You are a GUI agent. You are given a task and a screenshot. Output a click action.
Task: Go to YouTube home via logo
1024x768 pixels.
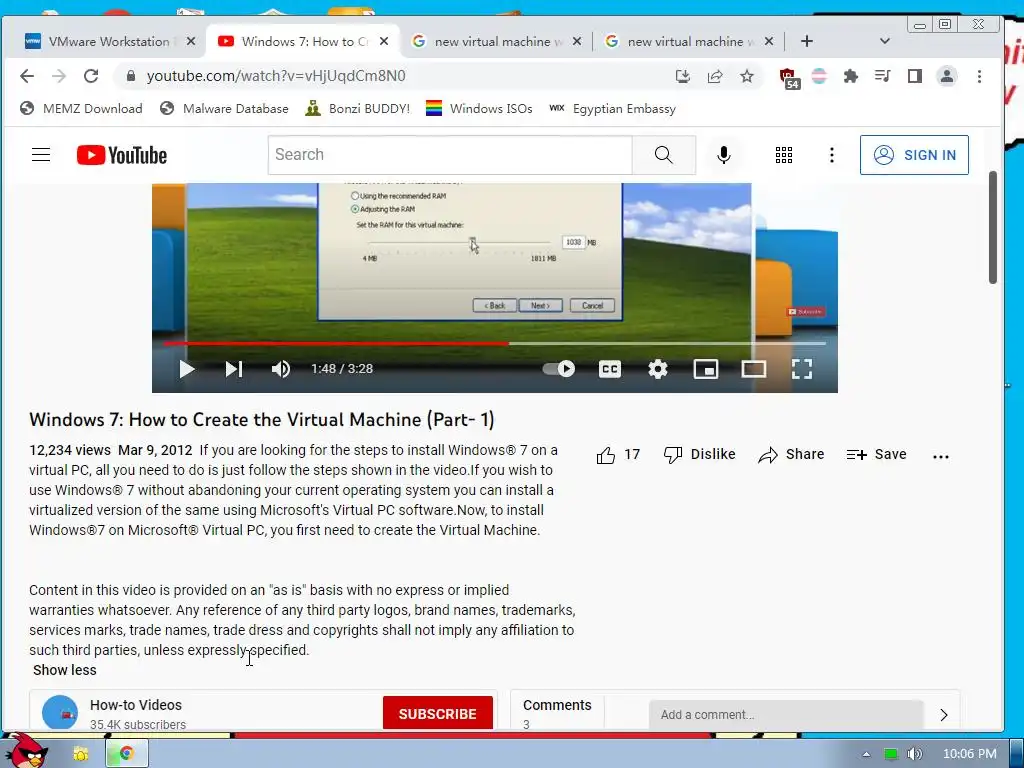(x=122, y=155)
